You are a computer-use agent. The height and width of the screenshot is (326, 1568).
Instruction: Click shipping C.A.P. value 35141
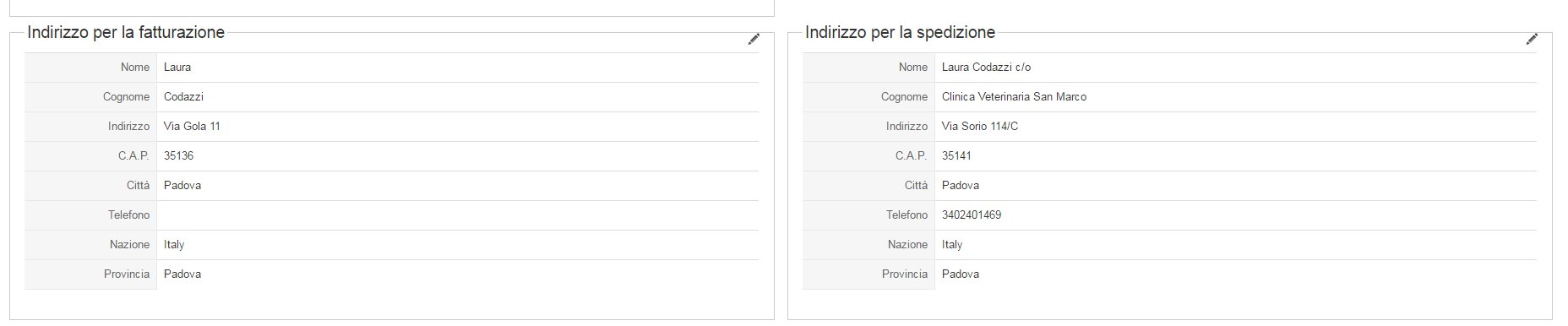click(956, 156)
